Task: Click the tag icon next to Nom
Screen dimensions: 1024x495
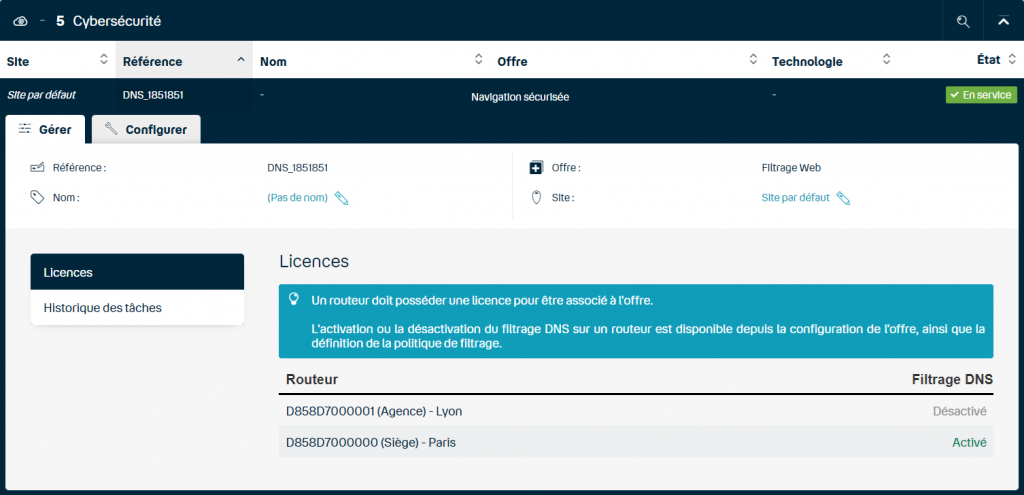Action: tap(37, 198)
